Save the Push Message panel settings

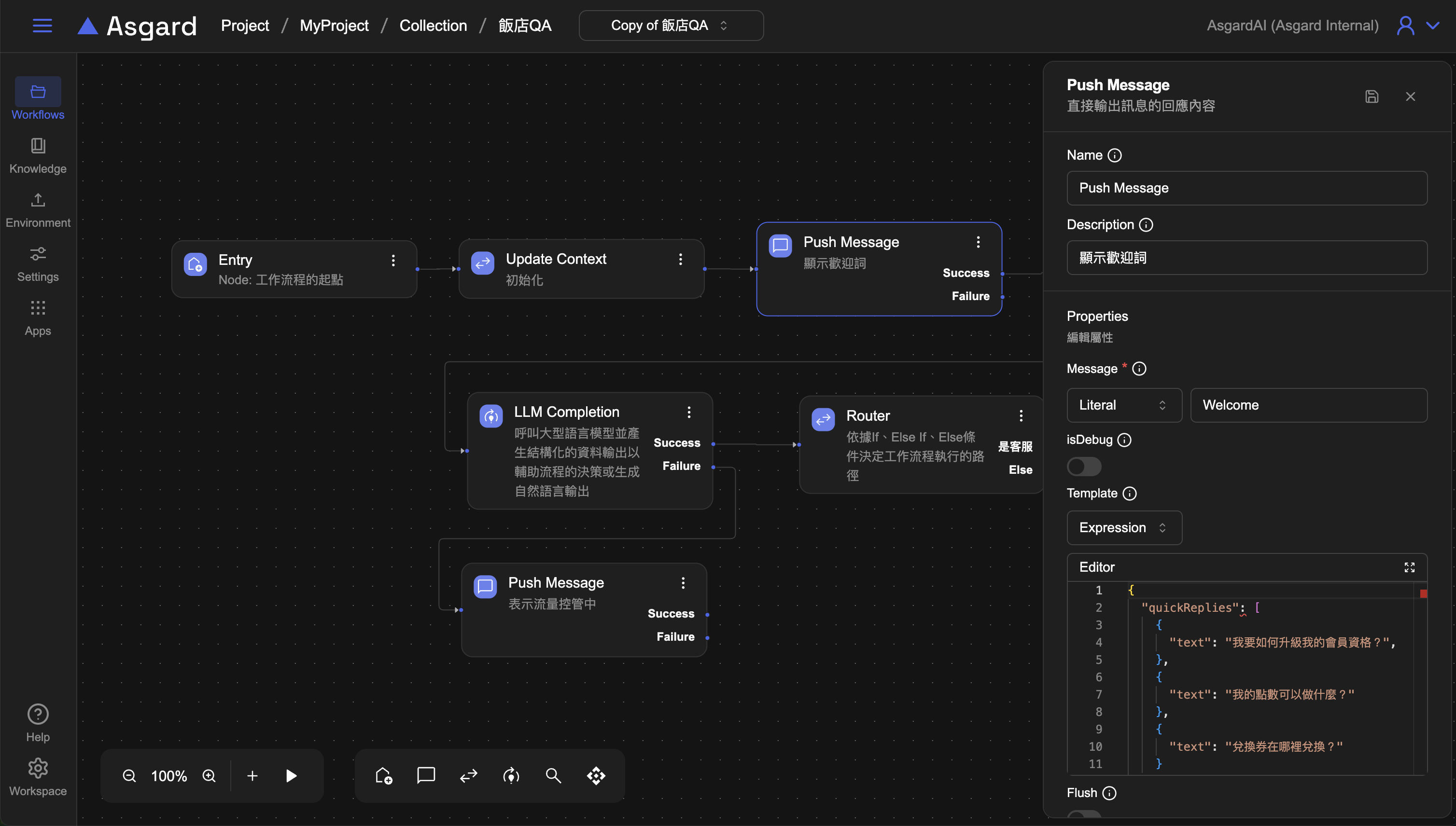1372,96
